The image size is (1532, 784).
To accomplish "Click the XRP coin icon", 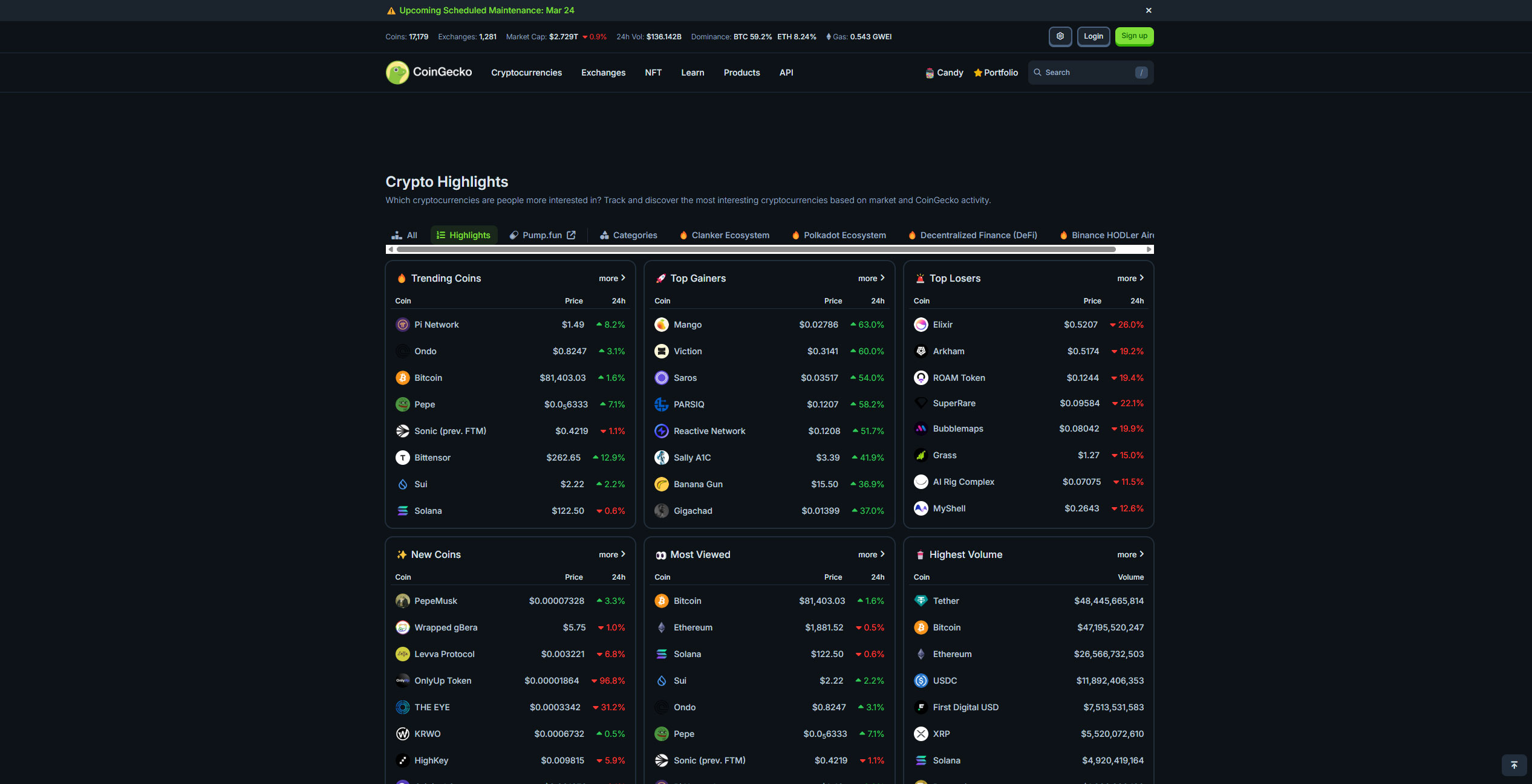I will click(921, 734).
